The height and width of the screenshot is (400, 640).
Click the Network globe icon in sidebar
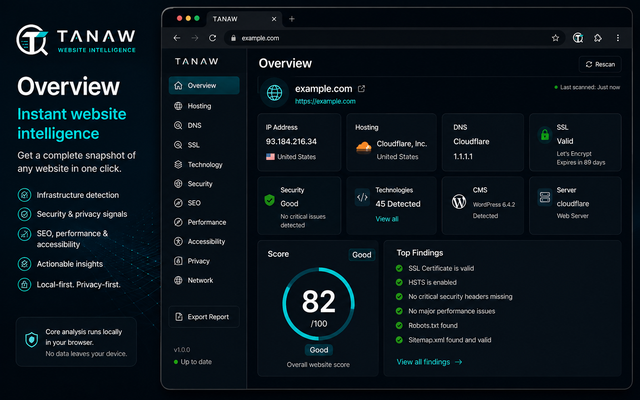click(x=178, y=280)
